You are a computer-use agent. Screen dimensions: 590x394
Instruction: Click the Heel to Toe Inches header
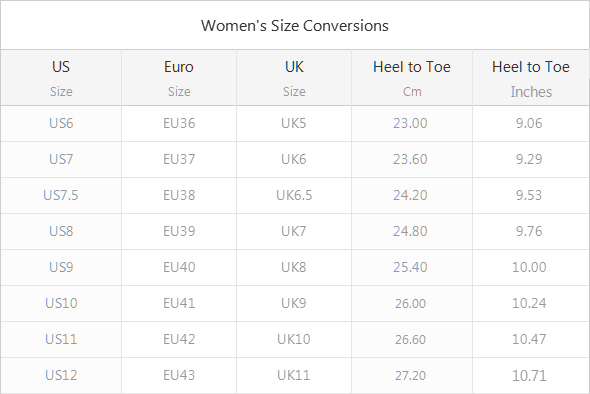point(531,78)
